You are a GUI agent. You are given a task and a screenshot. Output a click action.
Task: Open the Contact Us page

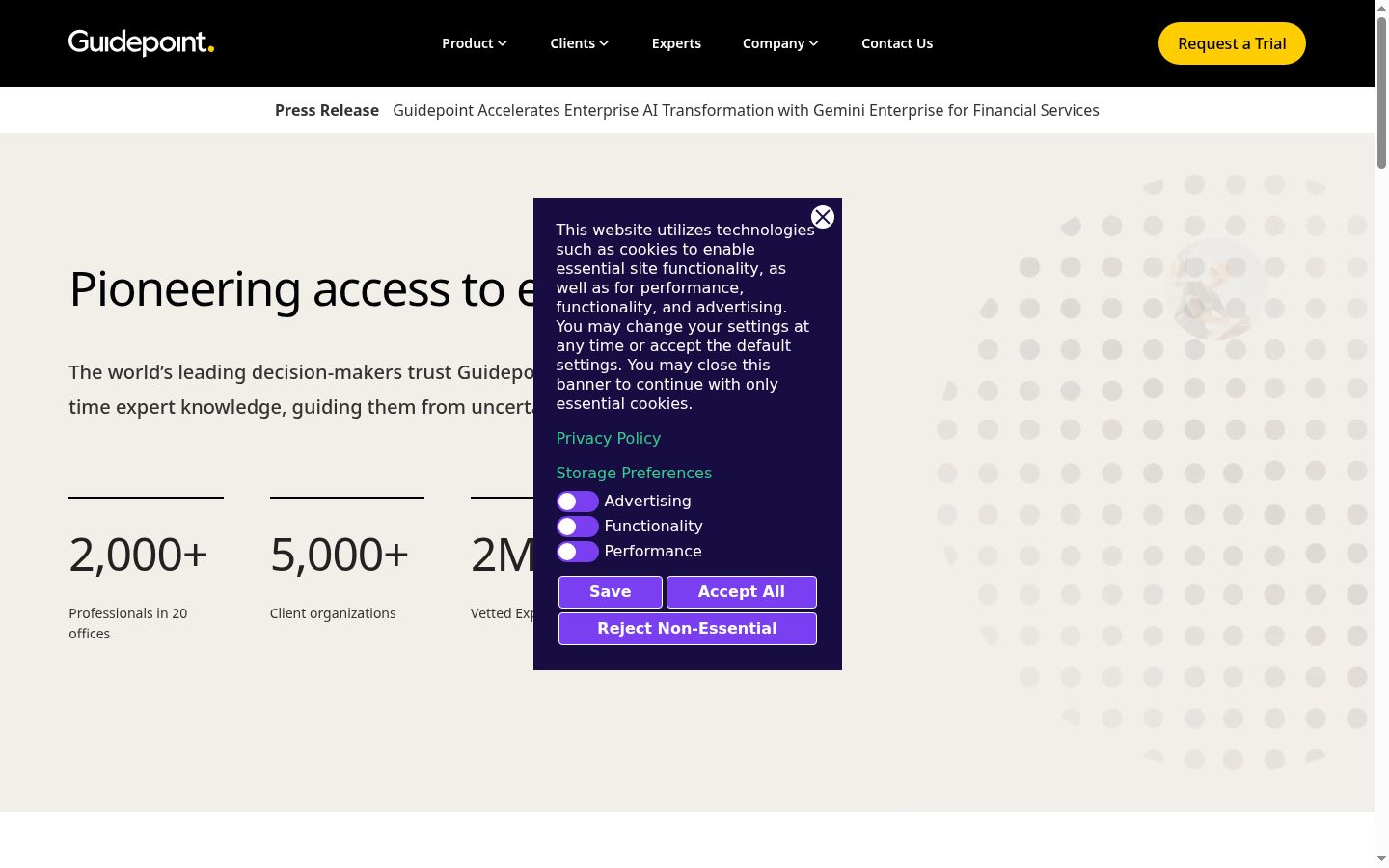pyautogui.click(x=897, y=43)
